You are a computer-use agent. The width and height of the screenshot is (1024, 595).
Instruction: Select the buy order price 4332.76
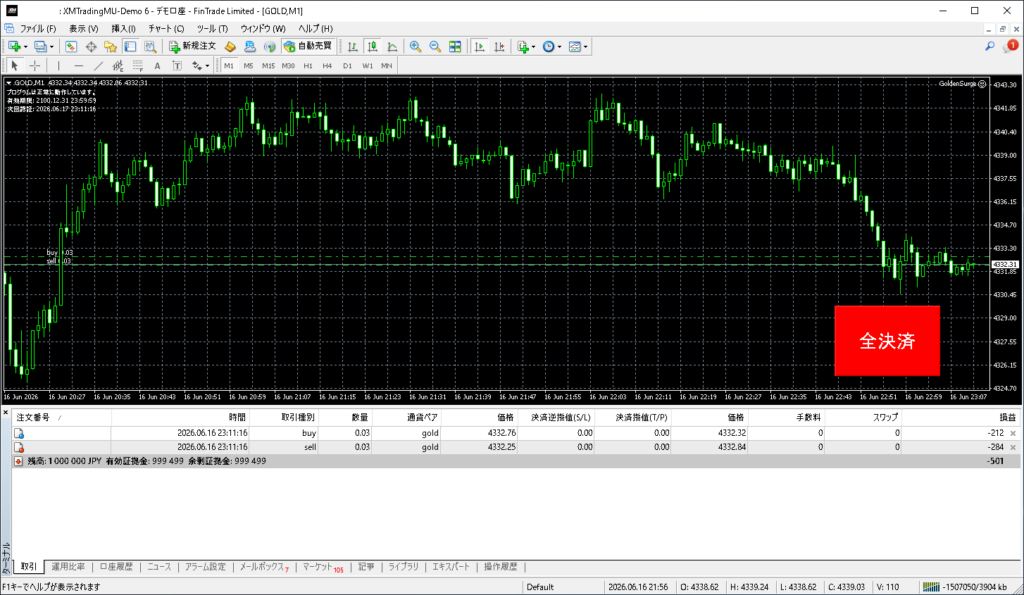pos(502,433)
